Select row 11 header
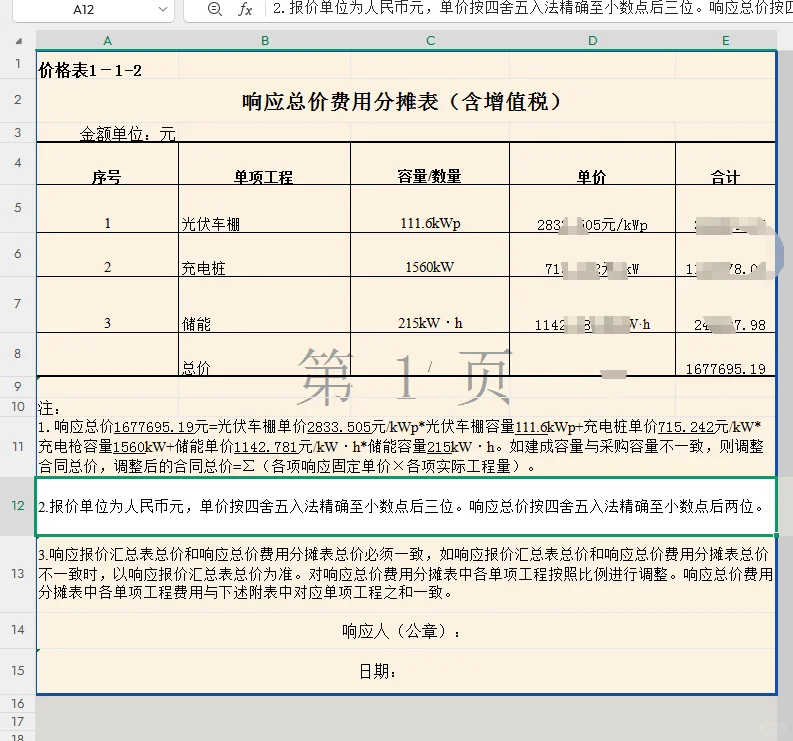 tap(18, 447)
